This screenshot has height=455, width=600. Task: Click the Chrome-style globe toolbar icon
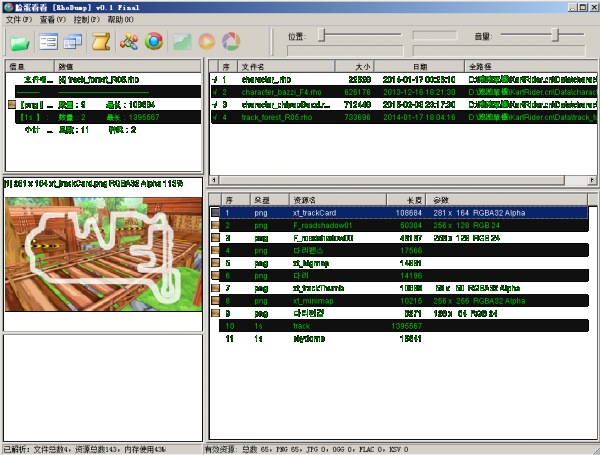[x=154, y=41]
